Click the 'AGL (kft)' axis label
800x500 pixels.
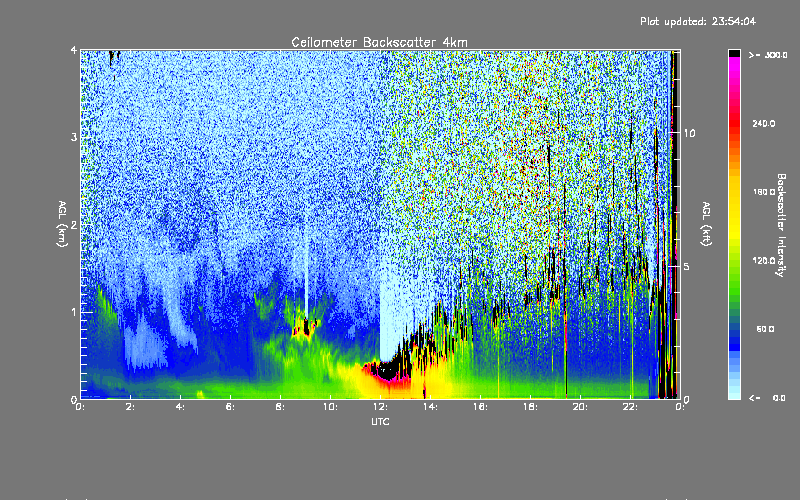click(x=706, y=224)
